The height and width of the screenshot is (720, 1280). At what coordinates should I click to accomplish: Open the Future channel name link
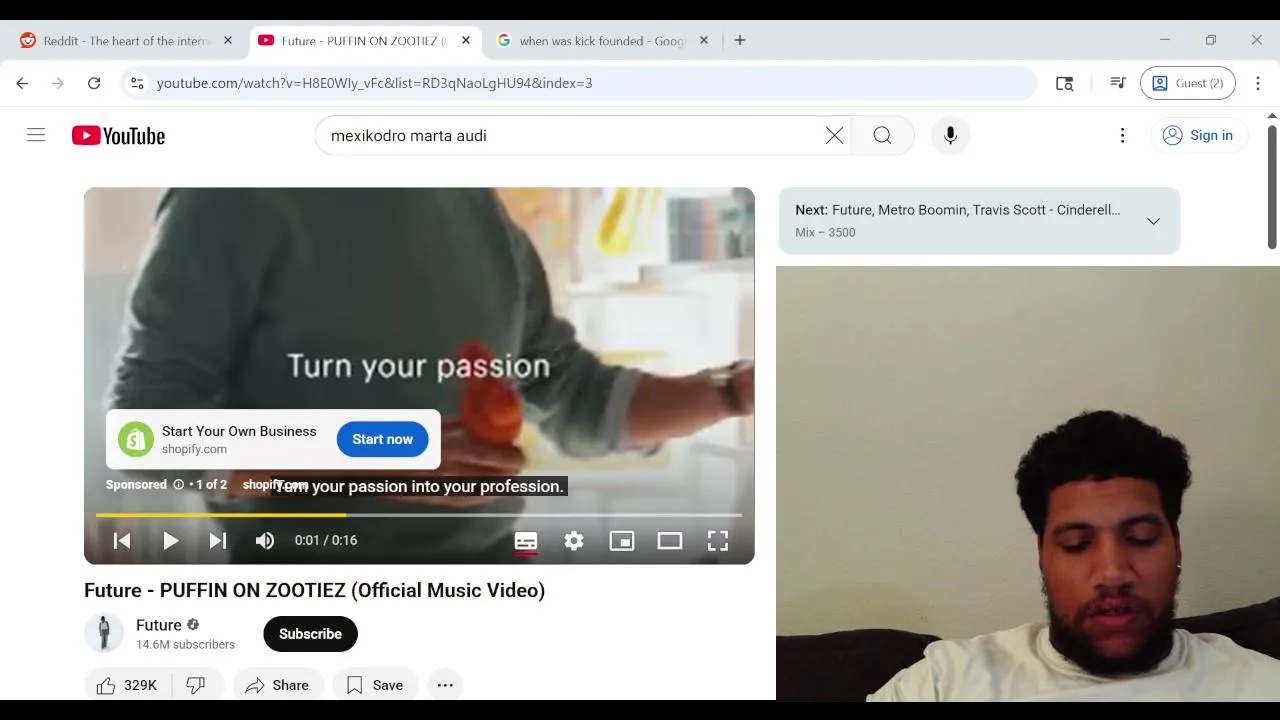[159, 625]
